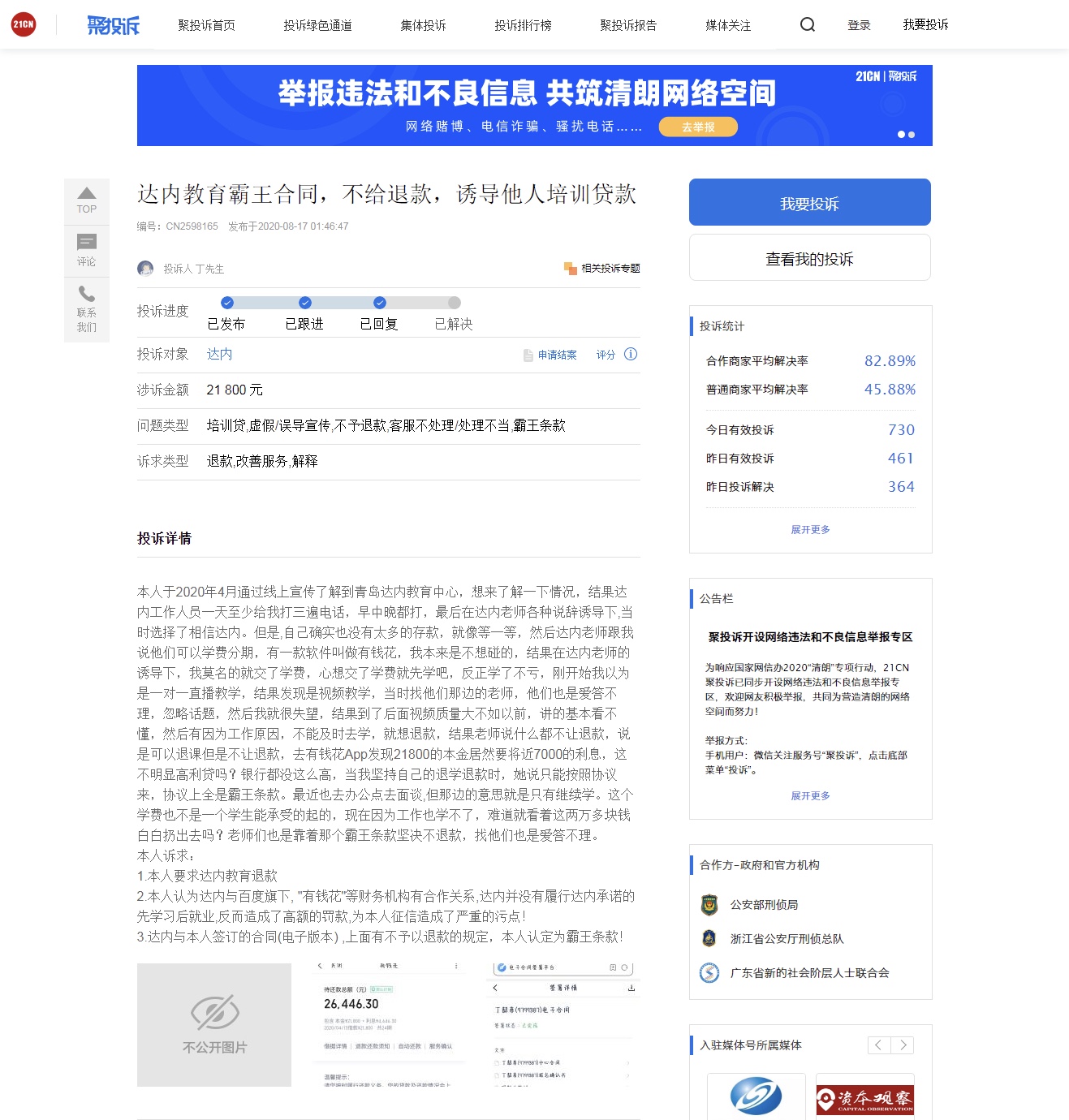Click the complaint title heading
This screenshot has height=1120, width=1069.
tap(387, 195)
